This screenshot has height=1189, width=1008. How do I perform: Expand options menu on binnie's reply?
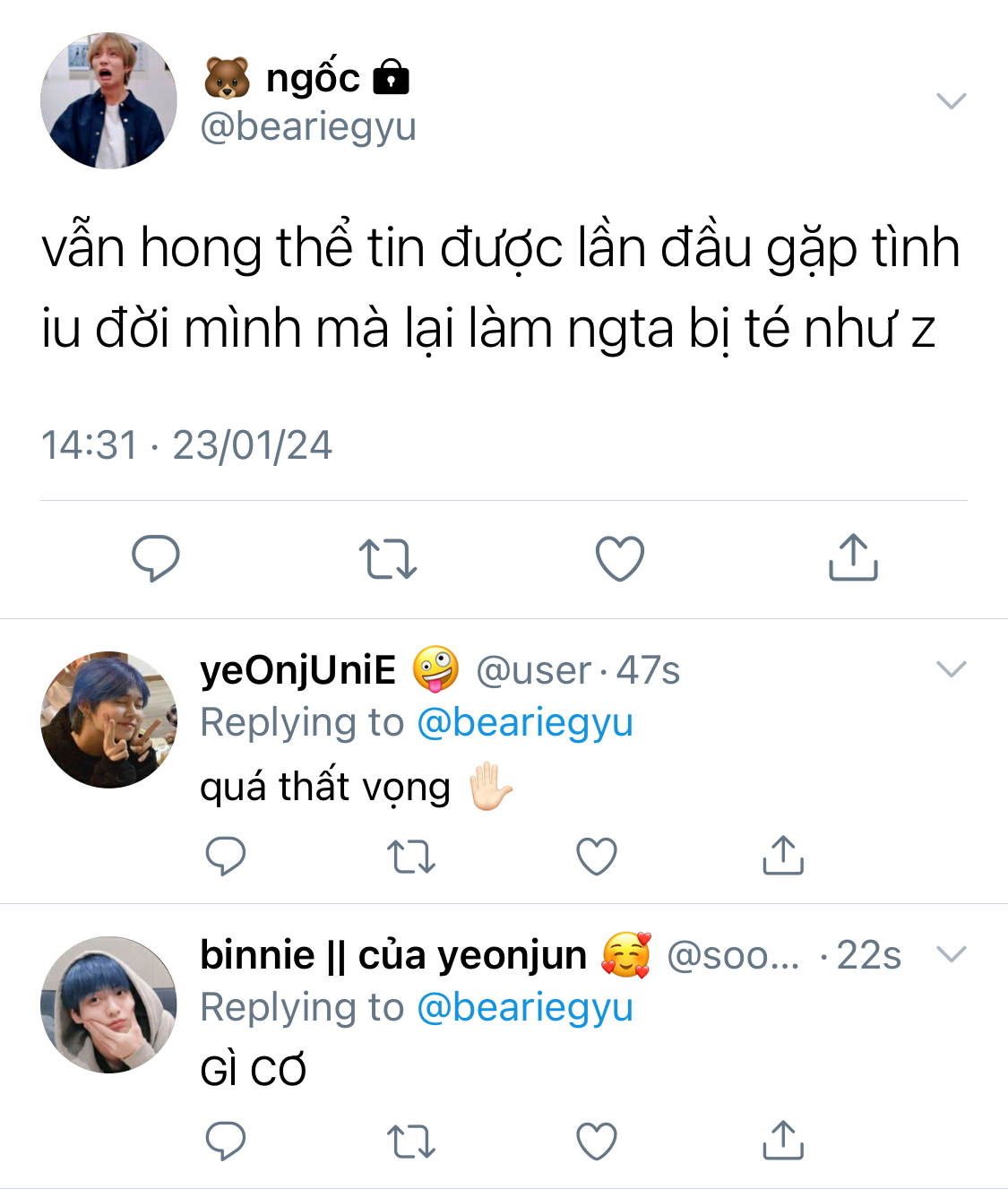click(951, 954)
